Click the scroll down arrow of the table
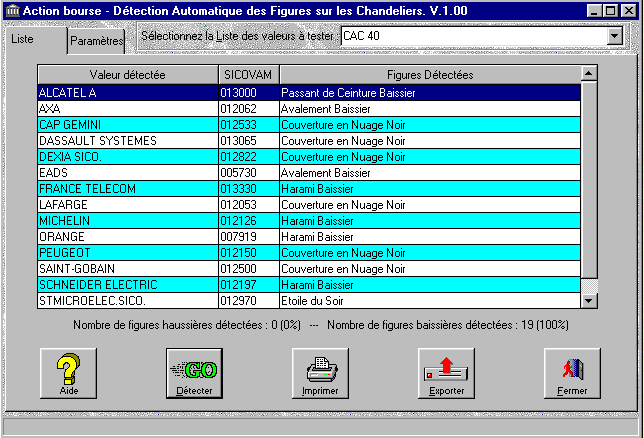The width and height of the screenshot is (644, 438). tap(589, 301)
